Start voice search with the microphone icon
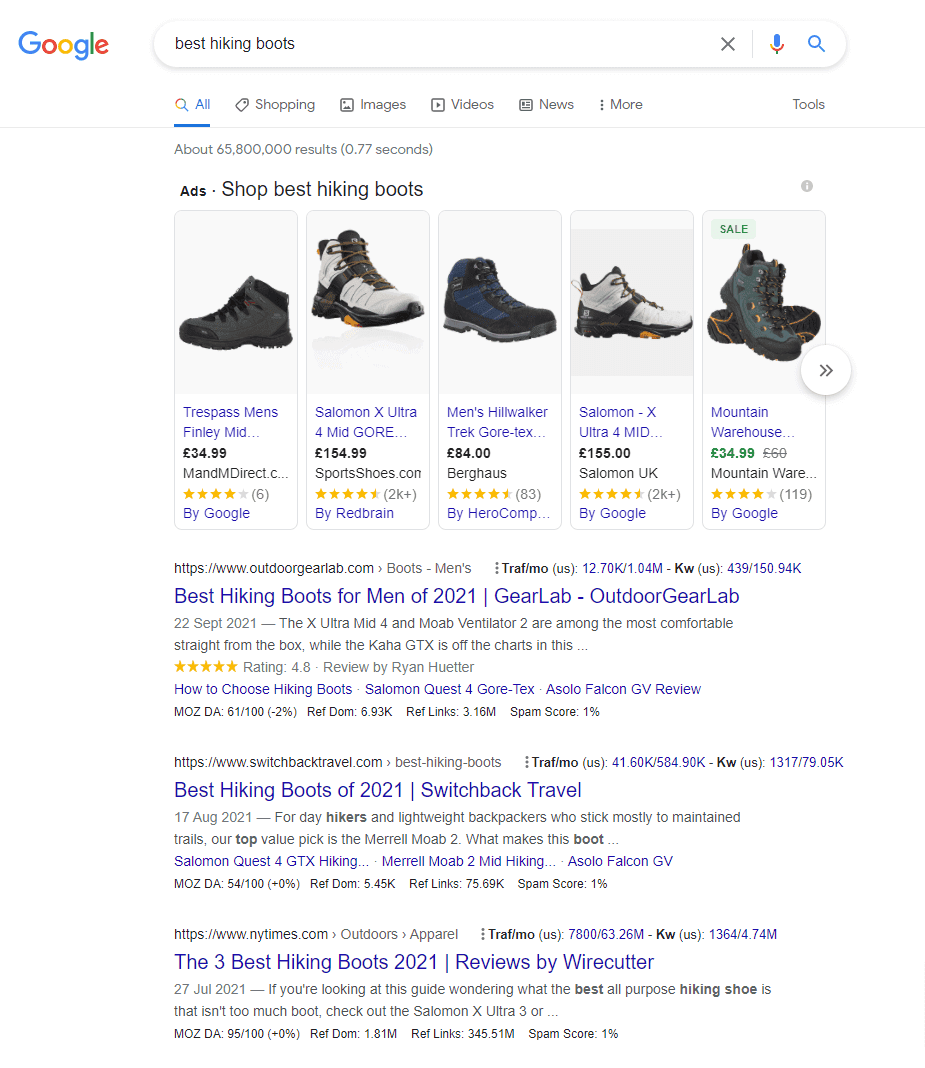 777,44
